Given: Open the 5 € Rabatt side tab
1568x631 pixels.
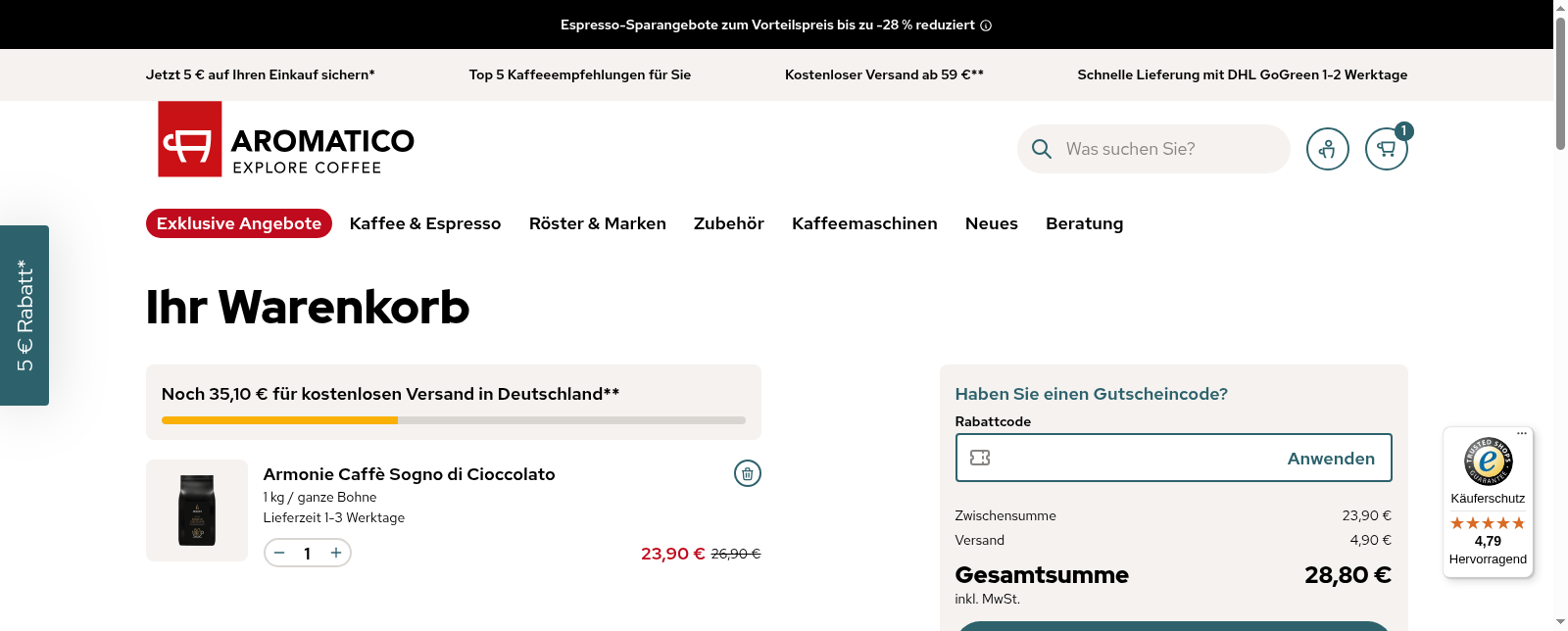Looking at the screenshot, I should pyautogui.click(x=24, y=315).
